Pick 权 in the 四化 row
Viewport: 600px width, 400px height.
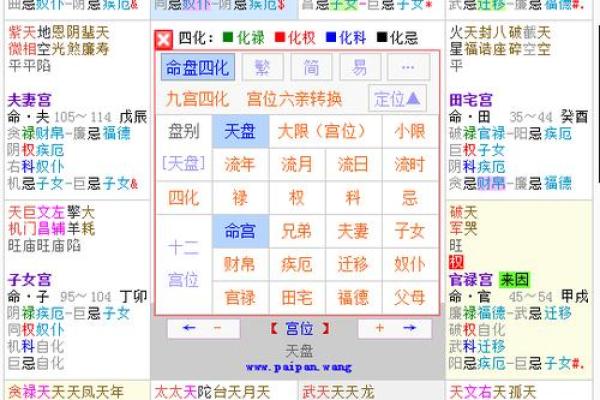pos(297,198)
